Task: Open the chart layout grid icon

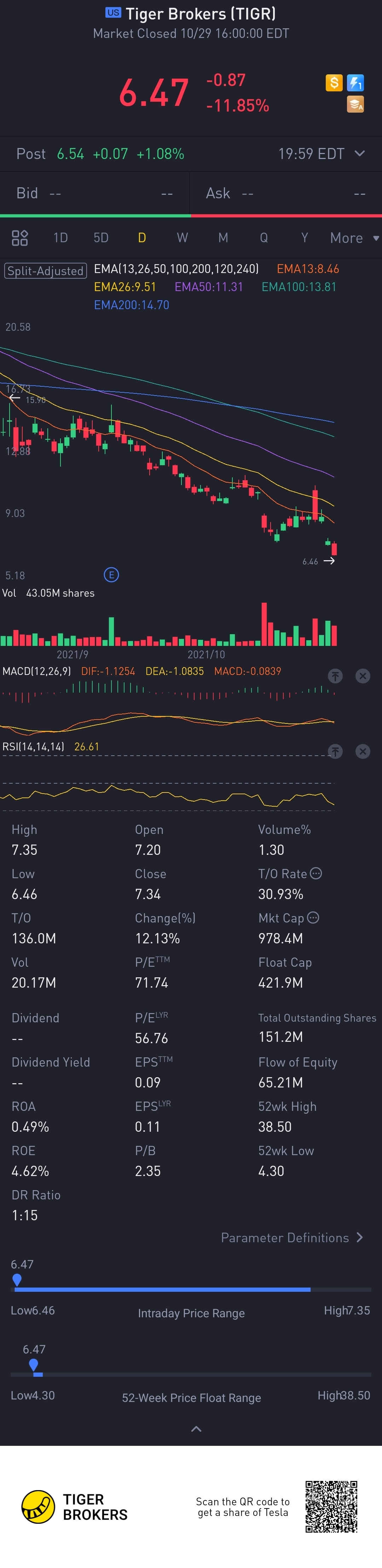Action: pyautogui.click(x=20, y=238)
